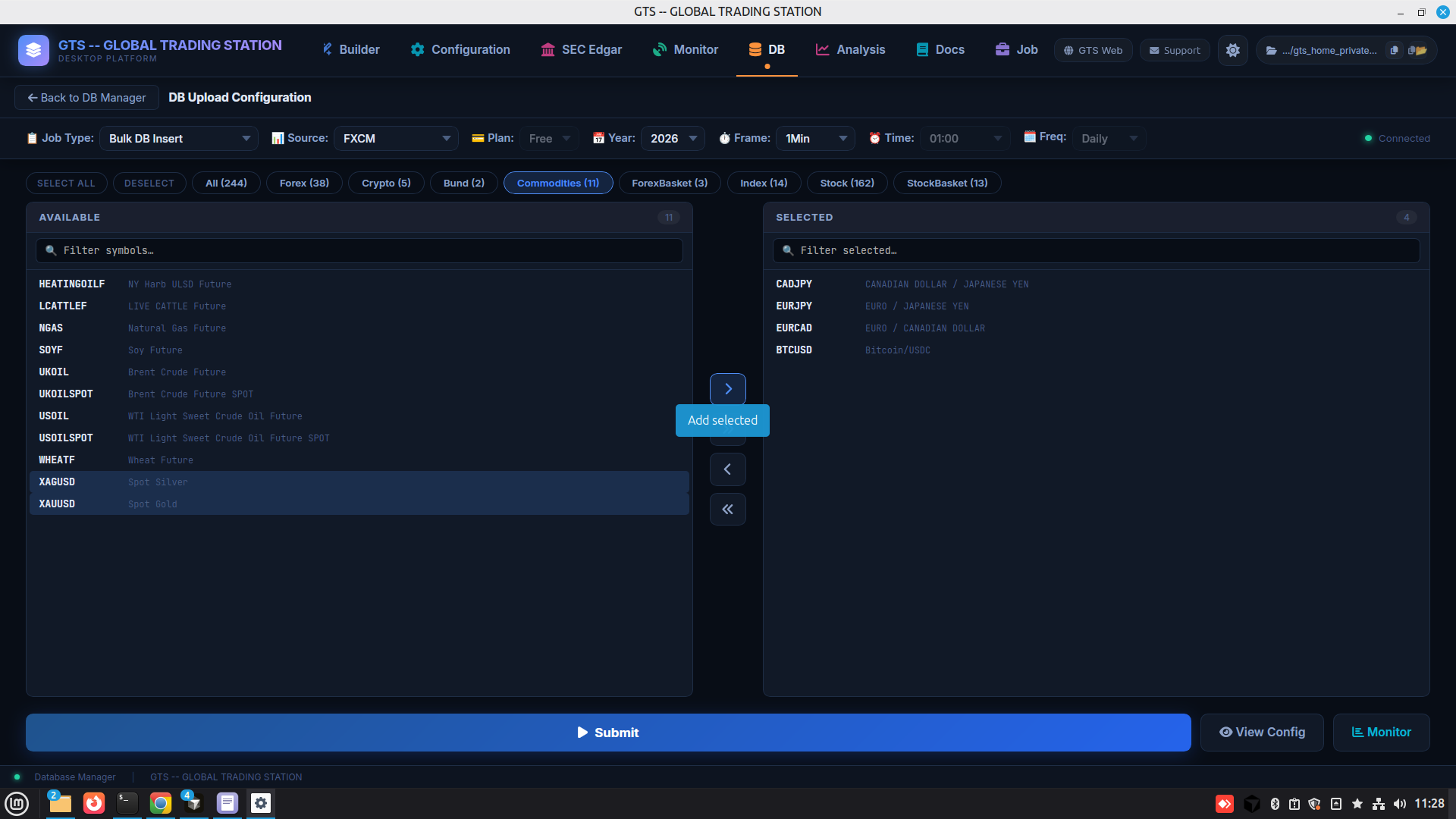
Task: Click View Config button
Action: coord(1262,733)
